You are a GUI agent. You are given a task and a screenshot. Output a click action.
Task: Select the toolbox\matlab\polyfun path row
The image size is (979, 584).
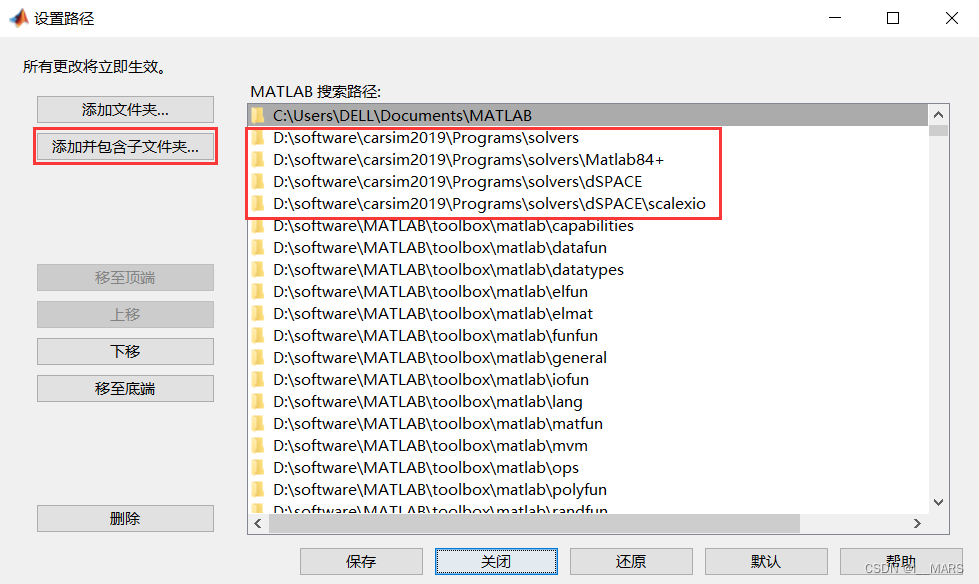(x=588, y=490)
